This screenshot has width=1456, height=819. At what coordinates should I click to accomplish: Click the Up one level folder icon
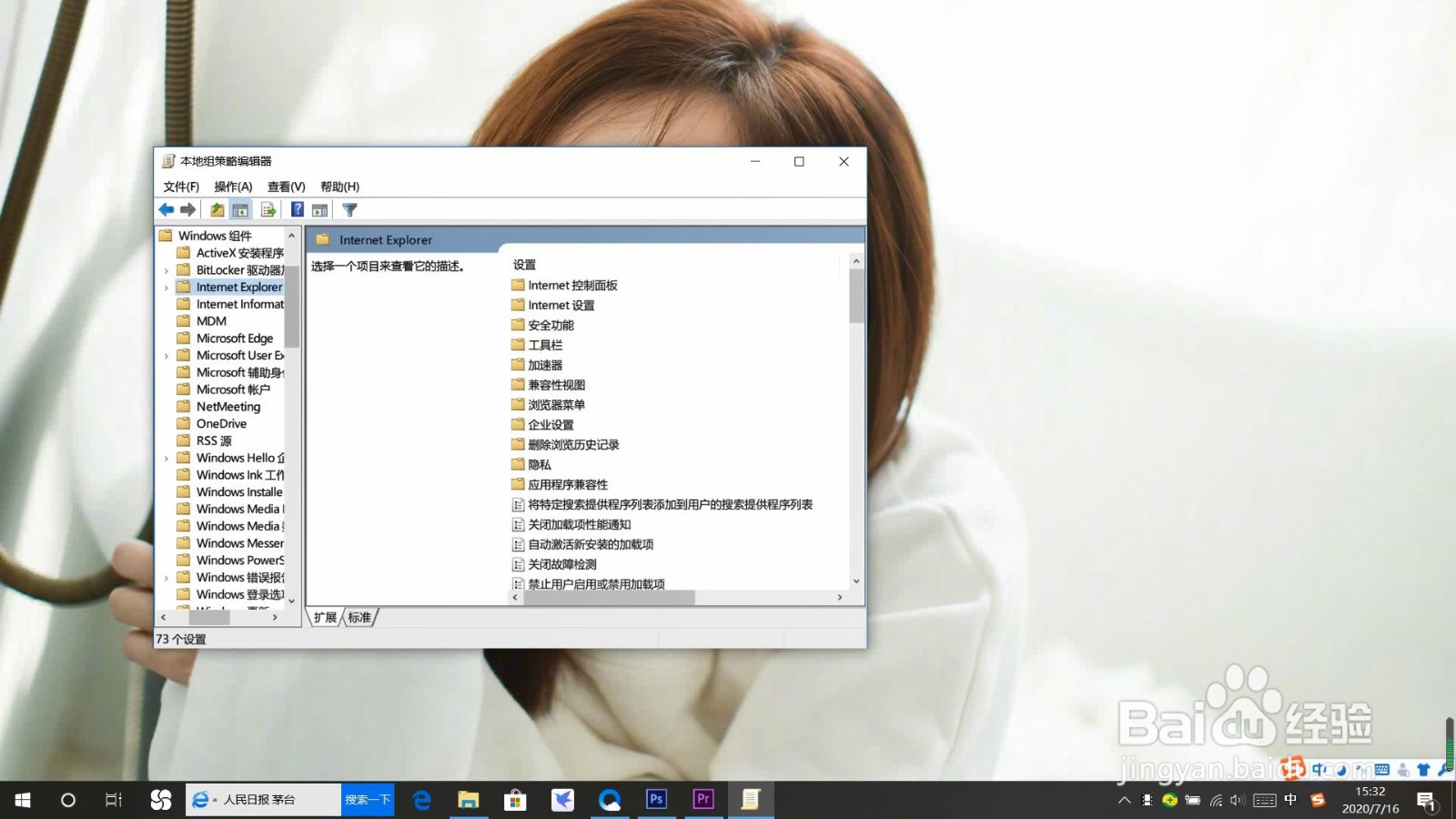click(217, 210)
